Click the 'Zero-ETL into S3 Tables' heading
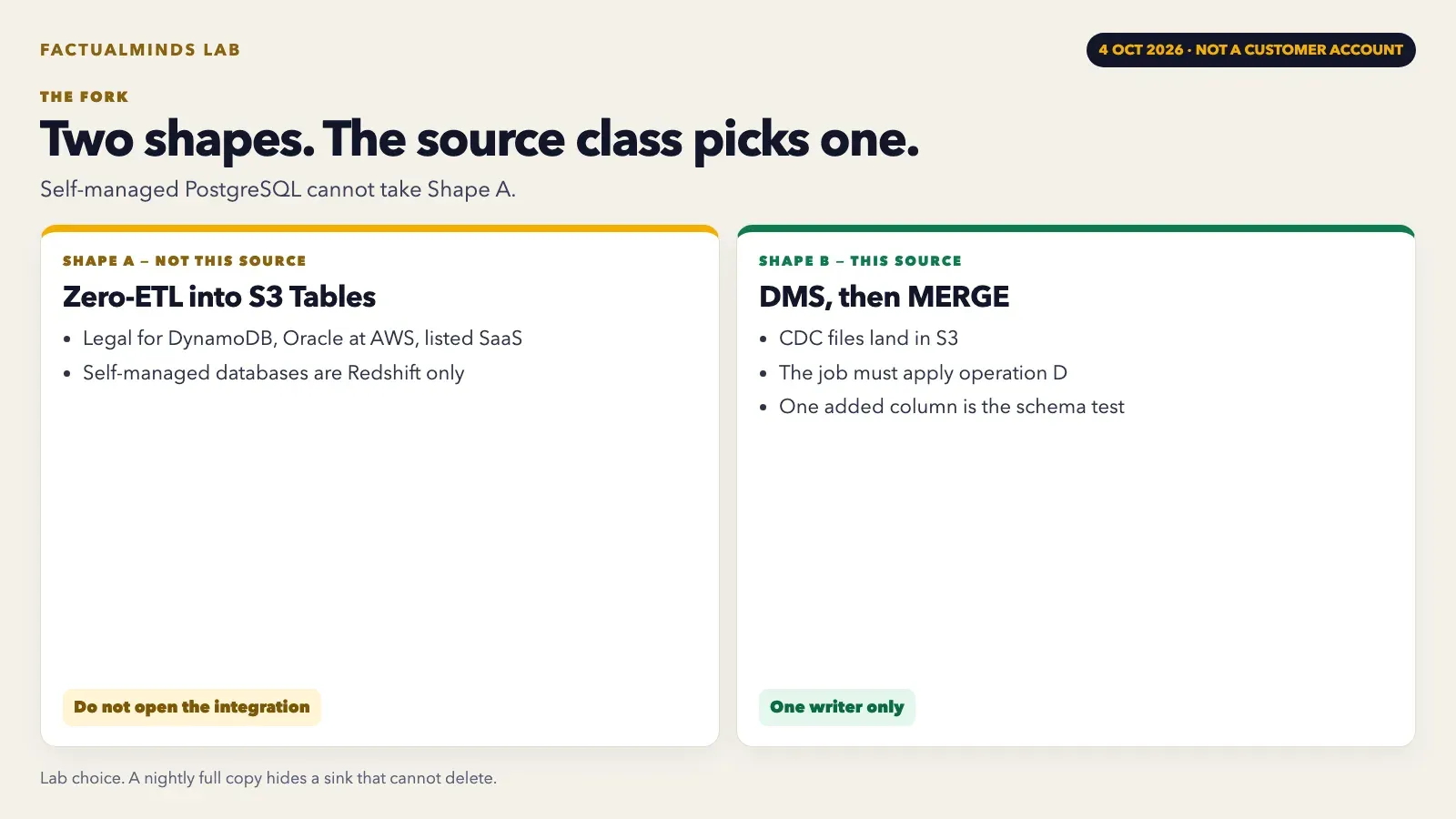1456x819 pixels. click(219, 297)
